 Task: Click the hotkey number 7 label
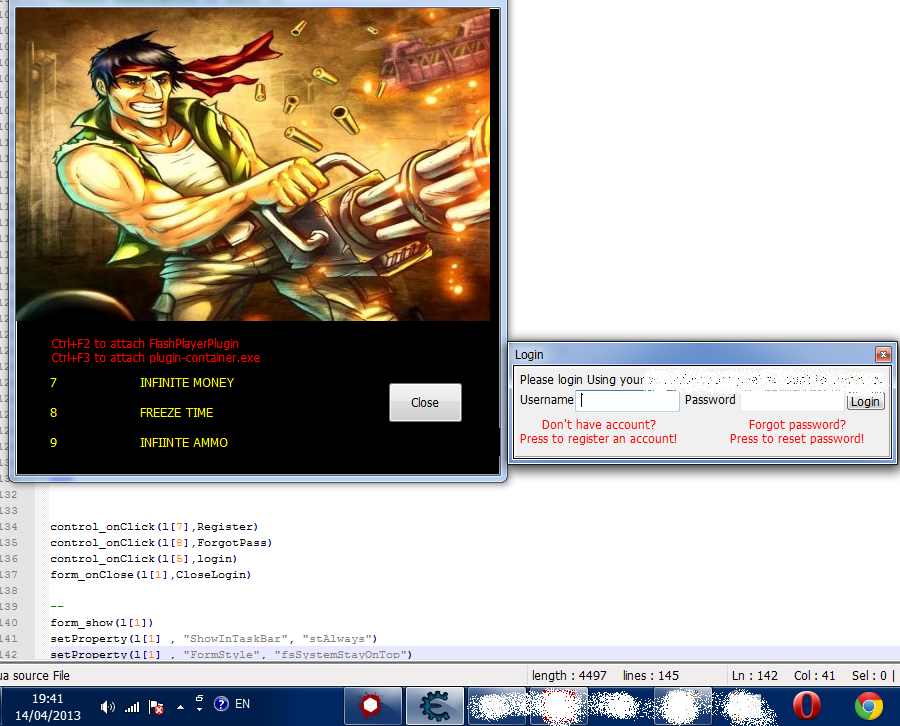point(53,383)
